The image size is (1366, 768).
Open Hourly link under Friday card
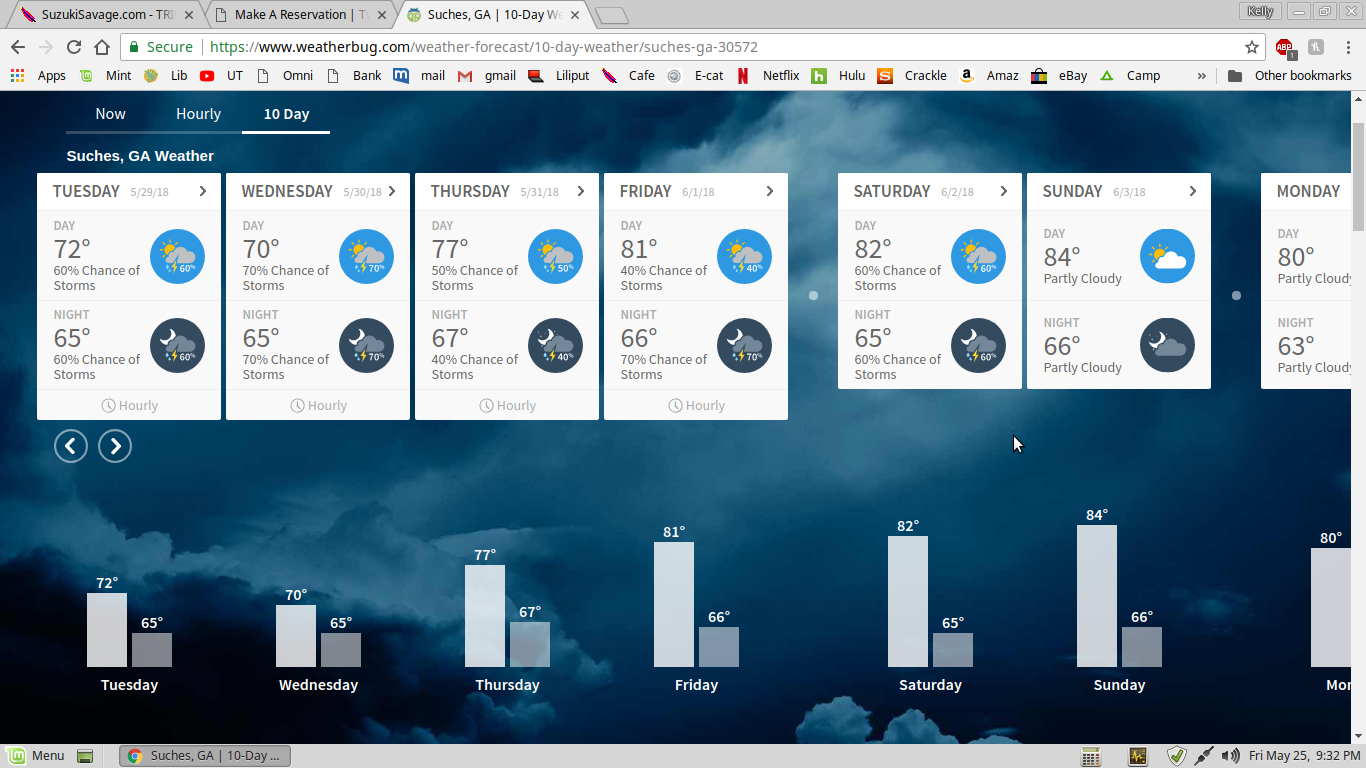tap(696, 405)
